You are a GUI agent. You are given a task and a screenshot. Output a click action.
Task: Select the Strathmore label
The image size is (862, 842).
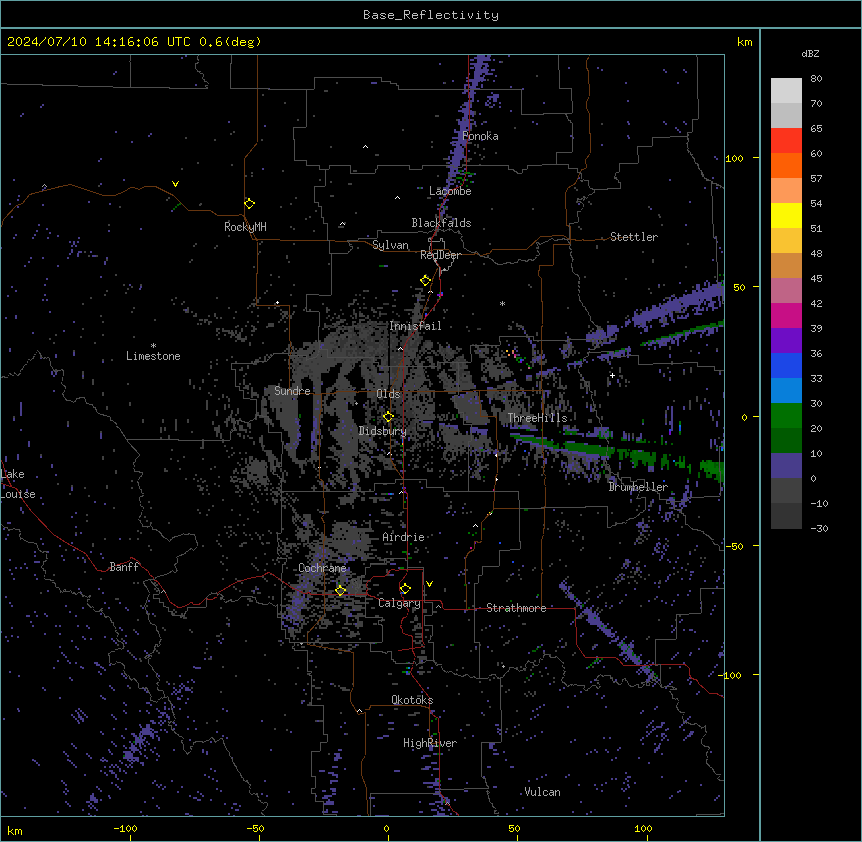(x=516, y=608)
